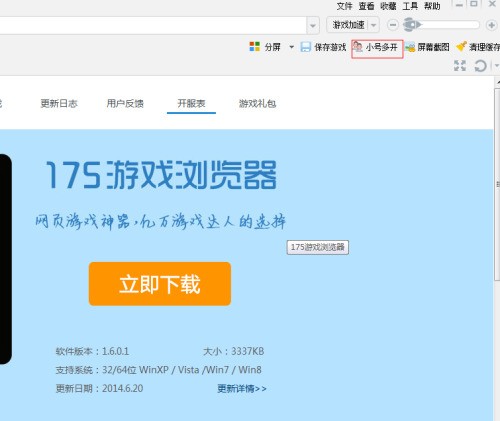Click the 更新日期：2014.6.20 text
500x421 pixels.
click(x=99, y=389)
